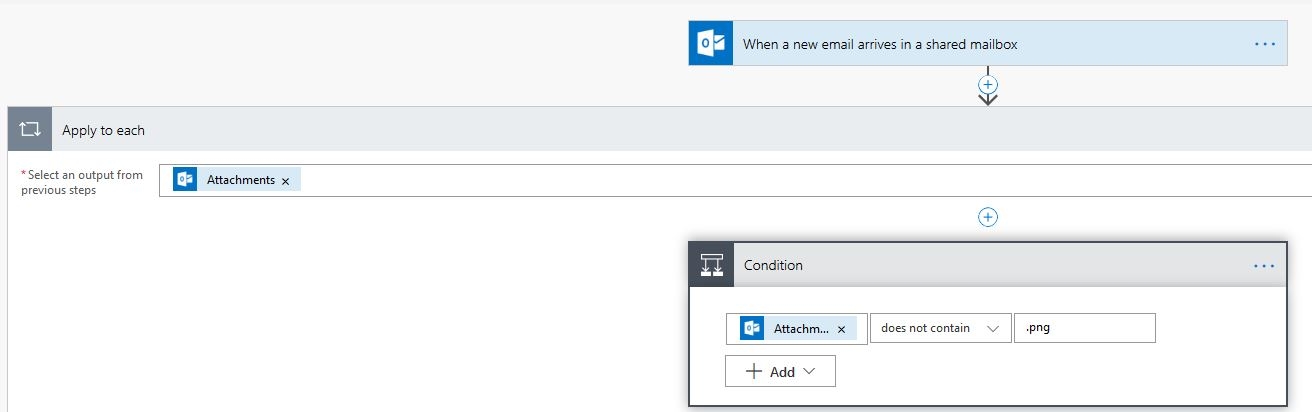Remove the Attachments token from the output field
The height and width of the screenshot is (412, 1312).
285,181
